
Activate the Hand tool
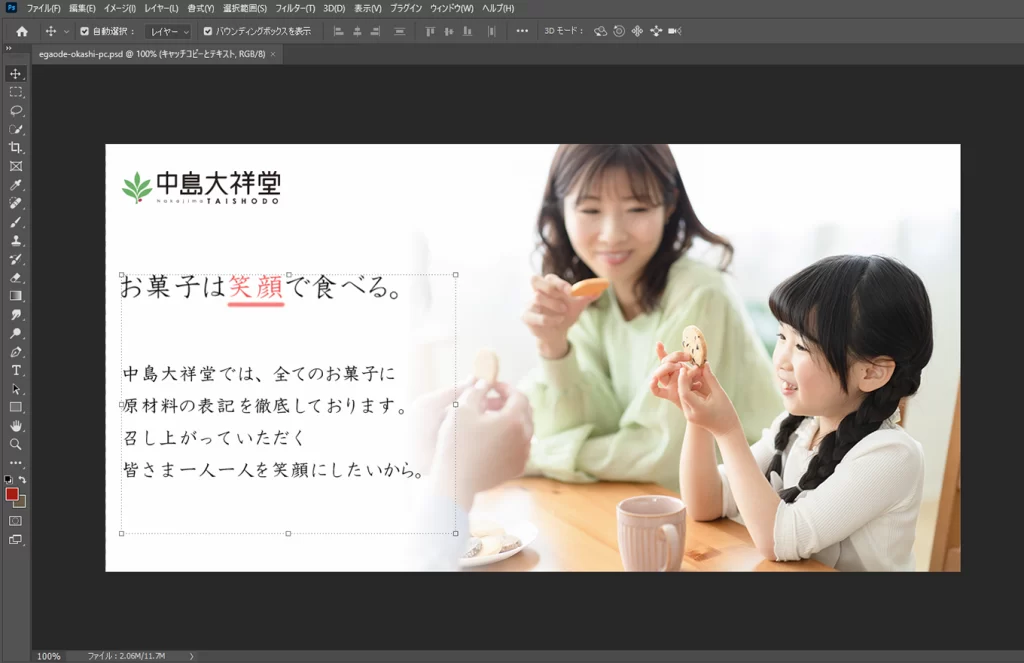pyautogui.click(x=16, y=426)
